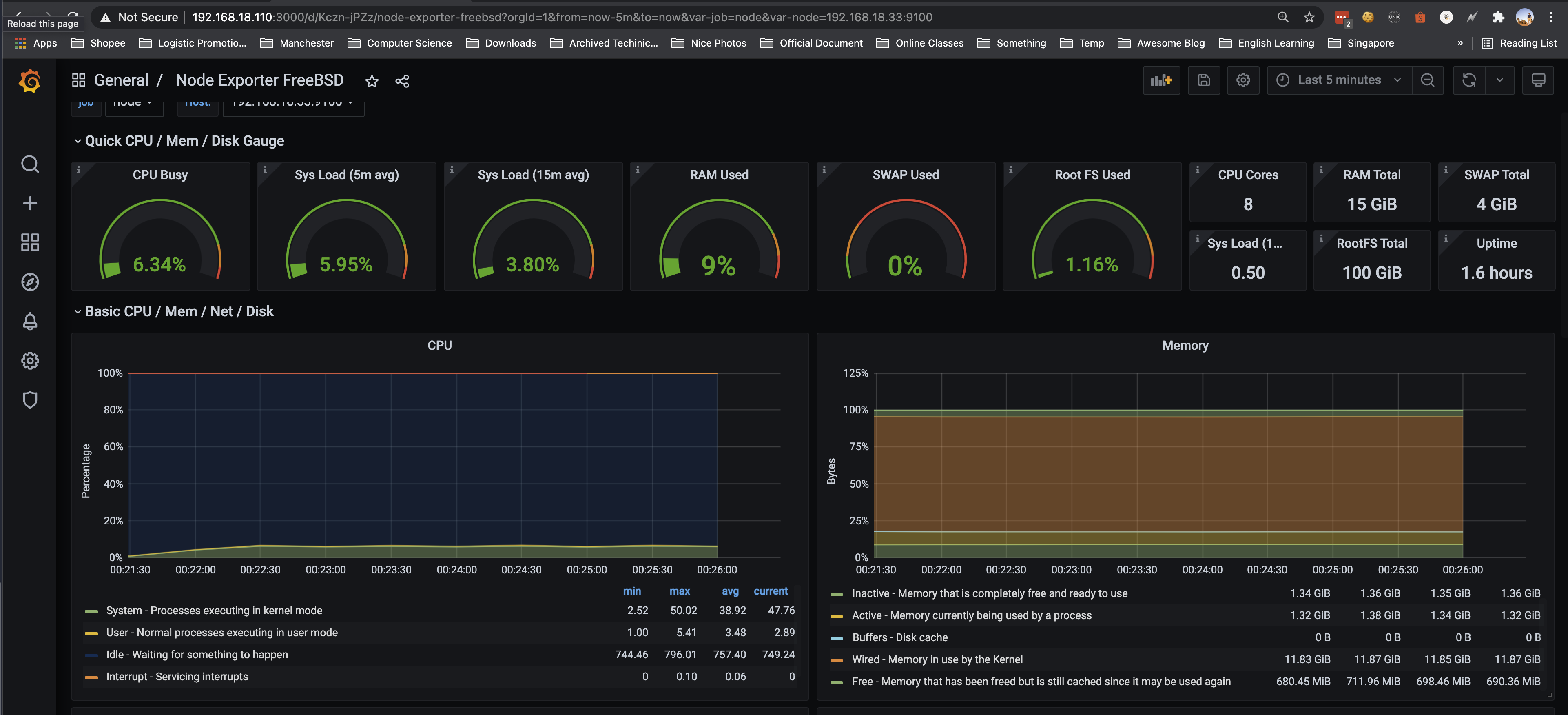This screenshot has height=715, width=1568.
Task: Open the Explore compass icon in sidebar
Action: [30, 282]
